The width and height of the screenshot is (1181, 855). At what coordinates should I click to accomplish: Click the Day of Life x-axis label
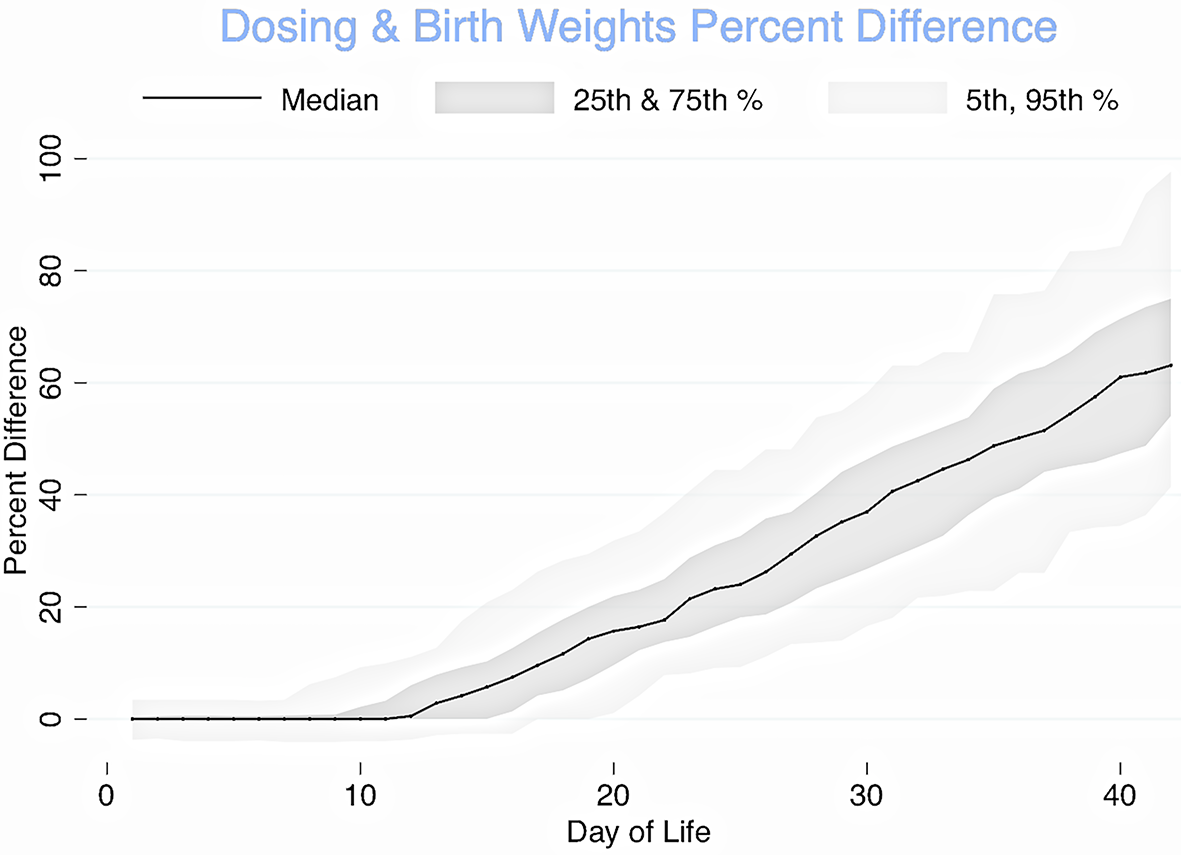(x=638, y=832)
